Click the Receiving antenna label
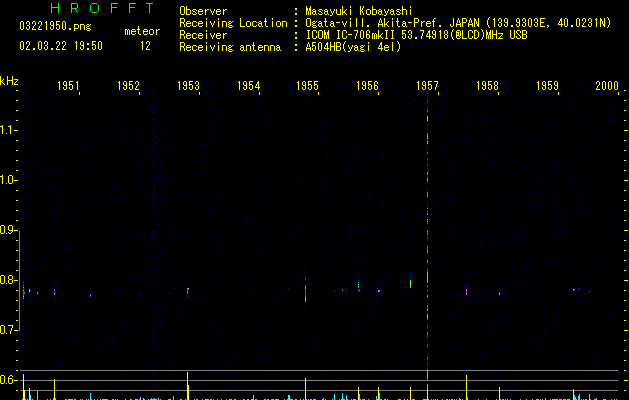The width and height of the screenshot is (629, 400). (230, 47)
